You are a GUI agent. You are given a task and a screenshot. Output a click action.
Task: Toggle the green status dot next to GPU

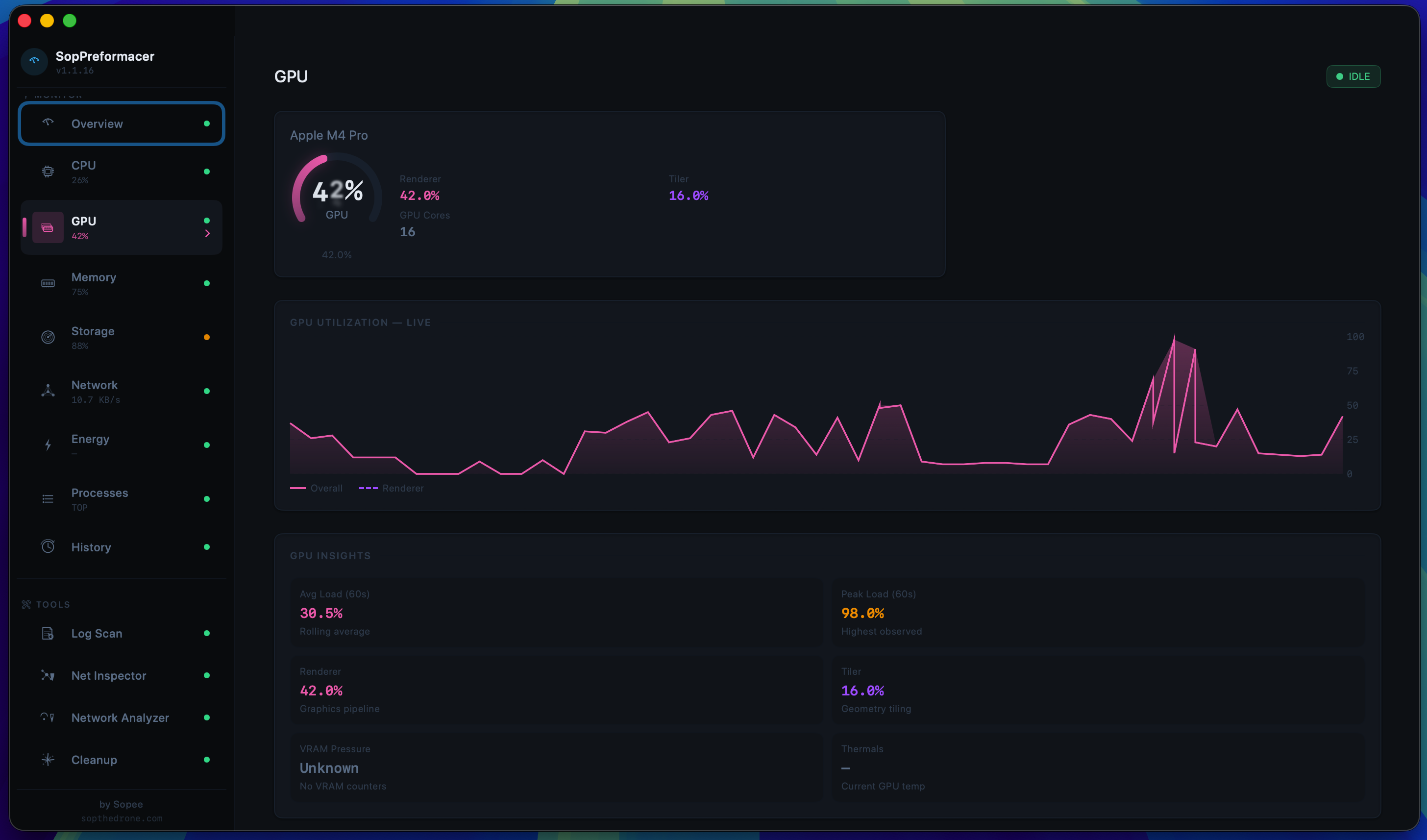pyautogui.click(x=208, y=221)
